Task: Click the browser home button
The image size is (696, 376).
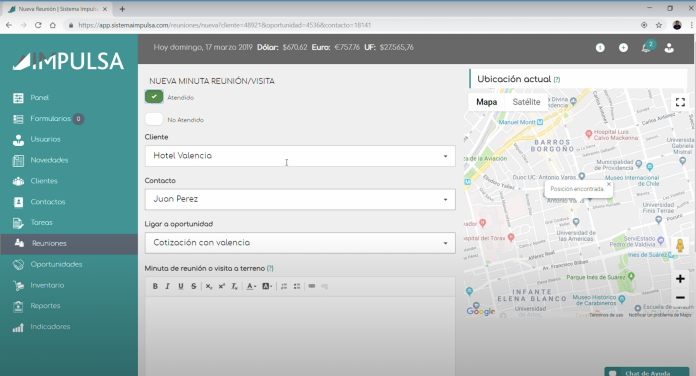Action: pyautogui.click(x=53, y=25)
